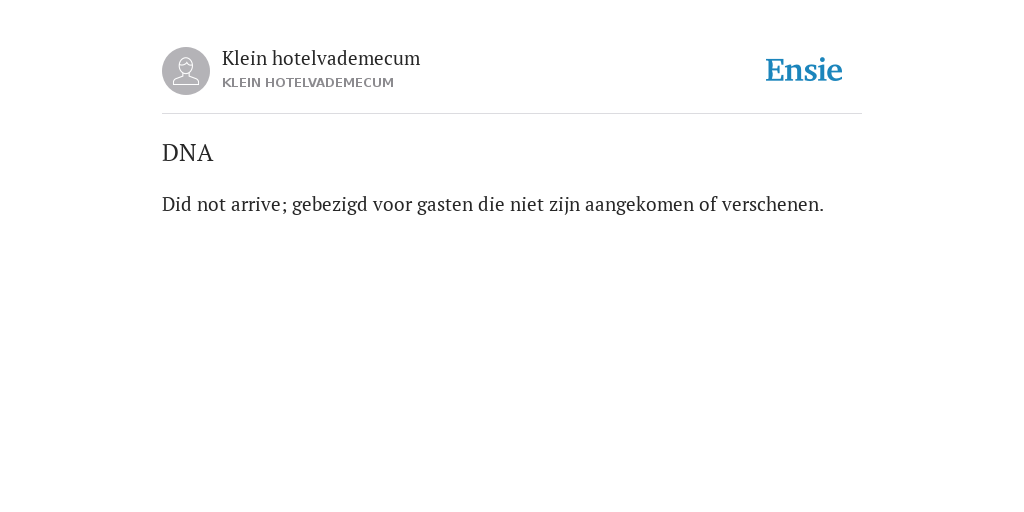Viewport: 1024px width, 512px height.
Task: Click the word "voor" in the definition text
Action: [x=392, y=204]
